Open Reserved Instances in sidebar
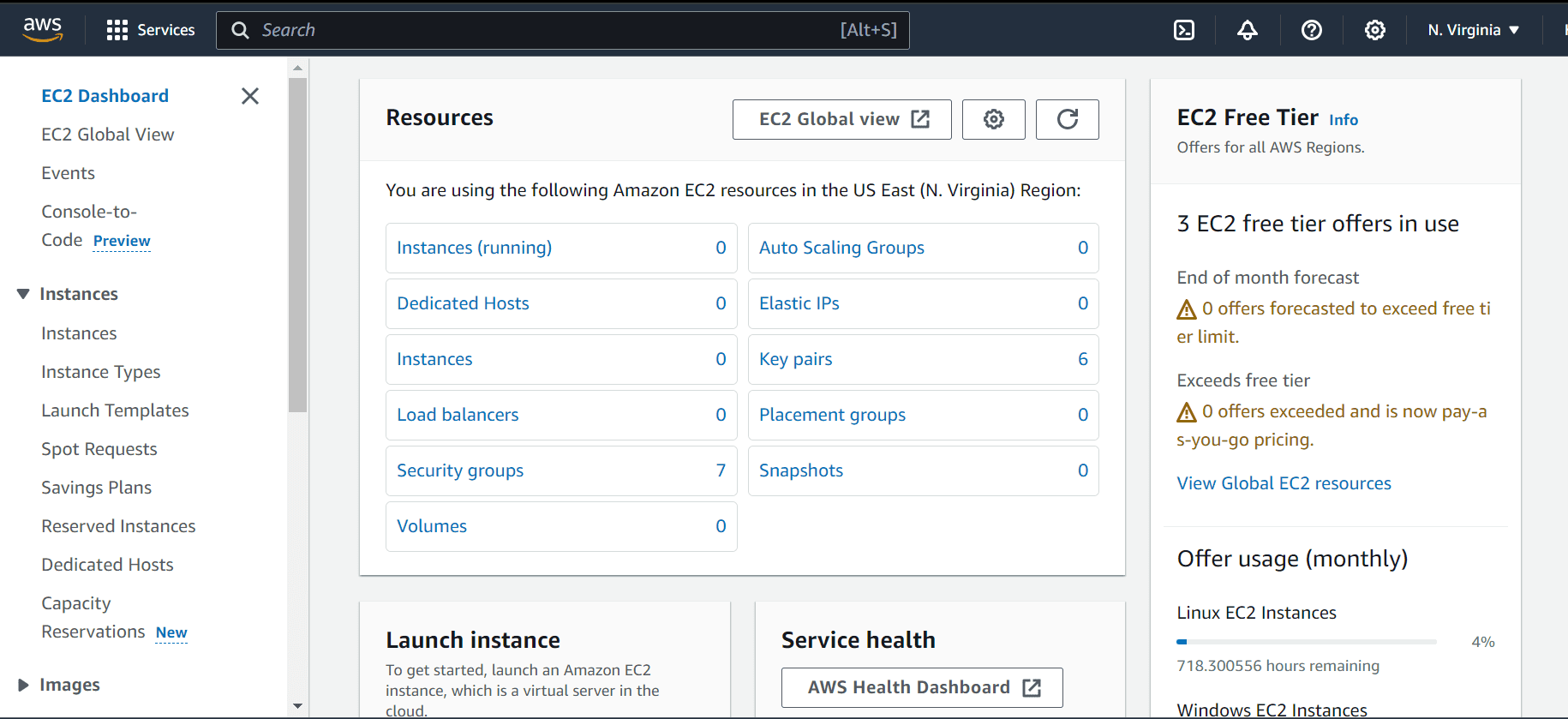The height and width of the screenshot is (719, 1568). tap(118, 526)
